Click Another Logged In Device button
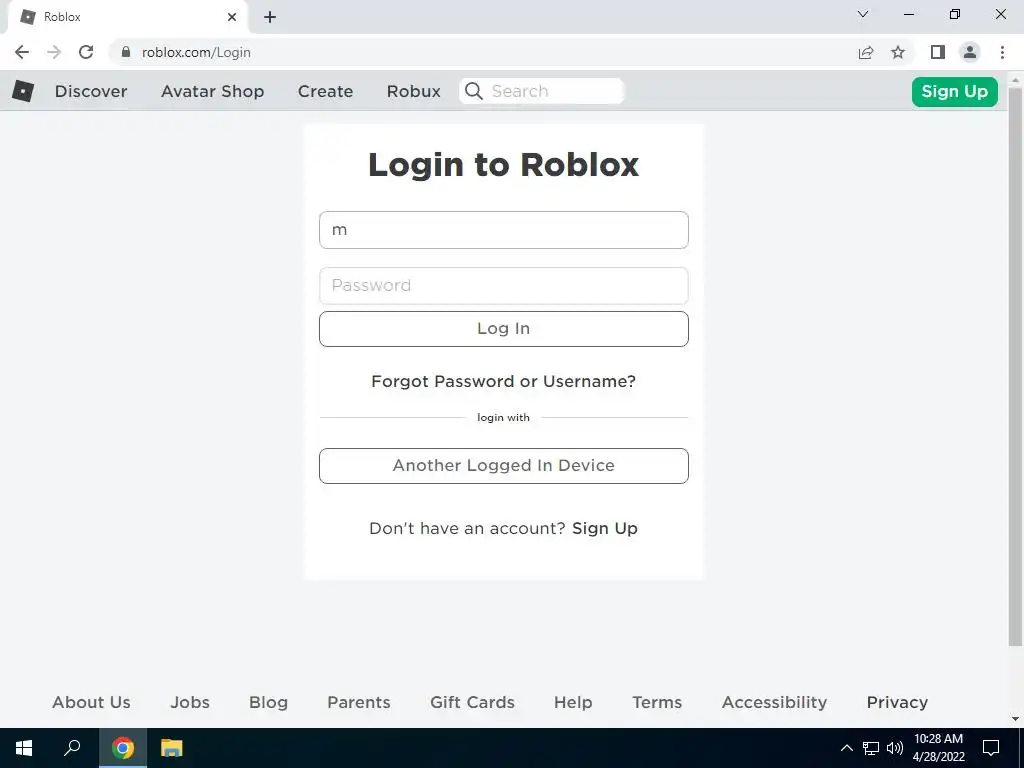Image resolution: width=1024 pixels, height=768 pixels. click(x=504, y=466)
